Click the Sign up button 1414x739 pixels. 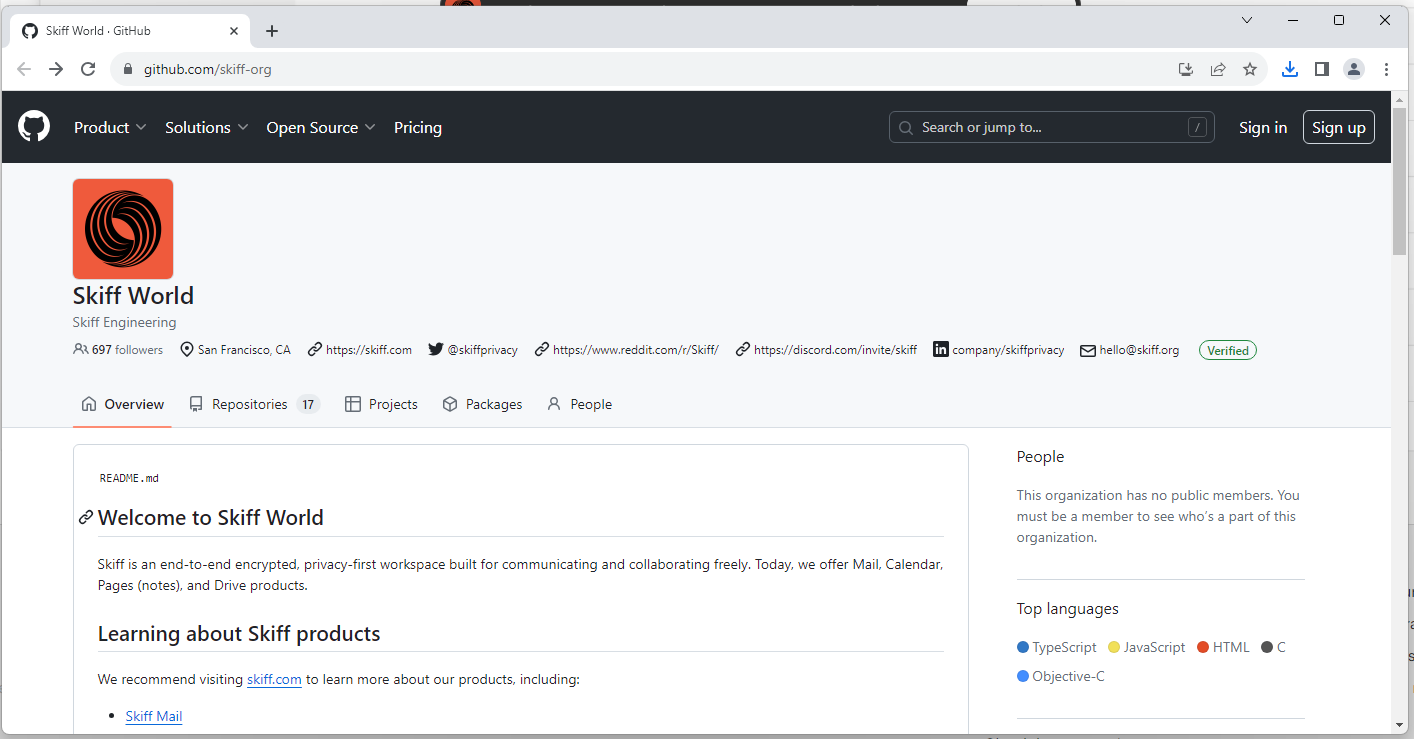(1339, 127)
